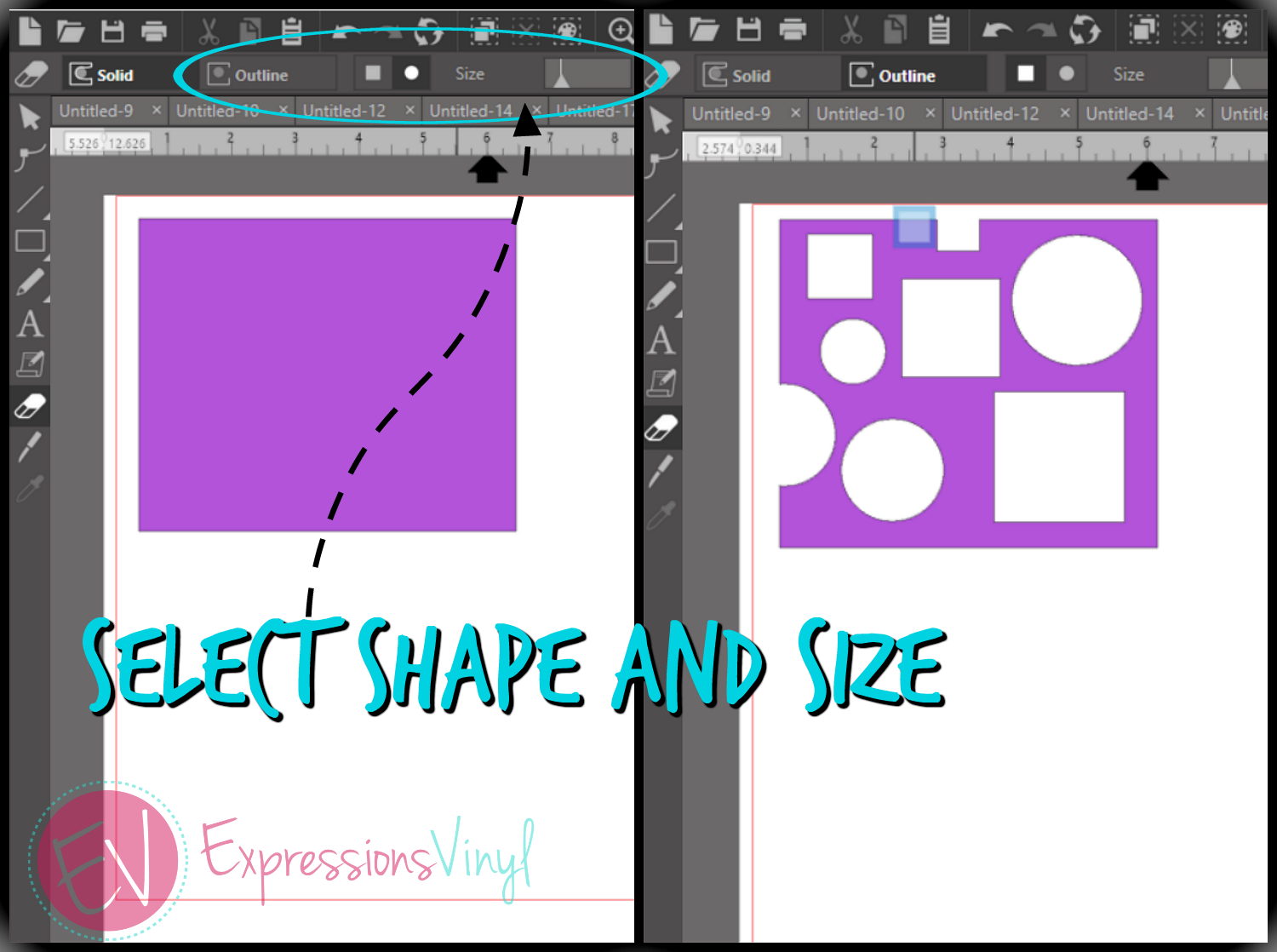This screenshot has height=952, width=1277.
Task: Click New document icon in left panel
Action: pyautogui.click(x=30, y=32)
